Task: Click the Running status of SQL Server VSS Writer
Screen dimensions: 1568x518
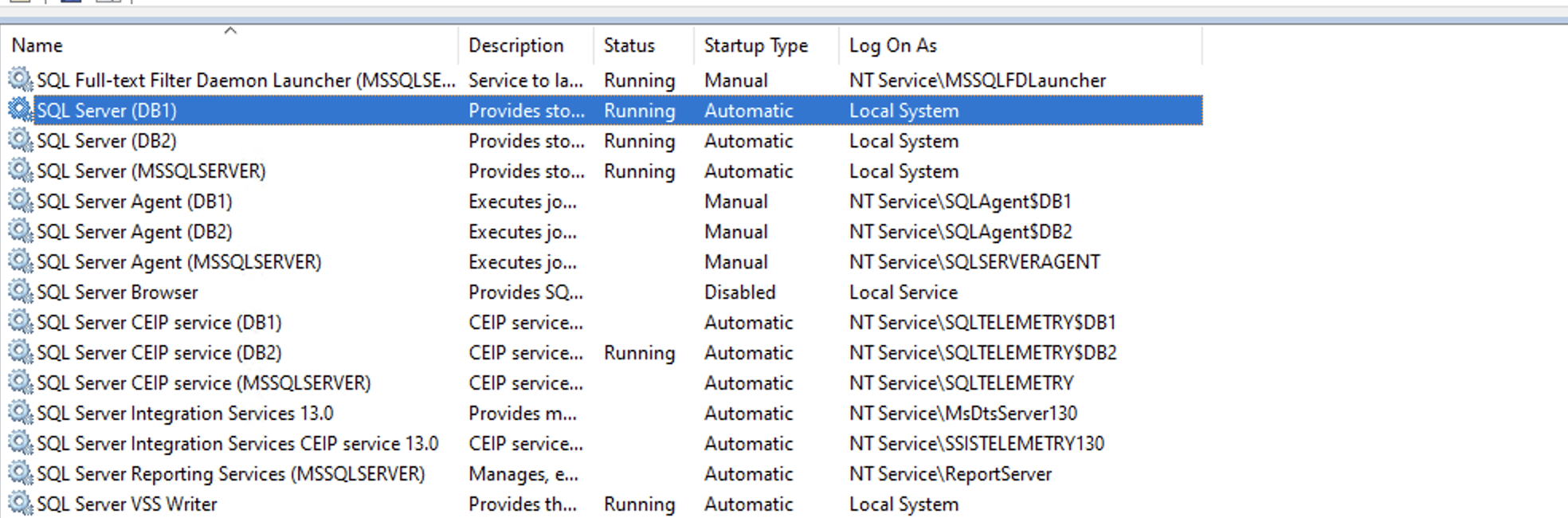Action: pyautogui.click(x=639, y=504)
